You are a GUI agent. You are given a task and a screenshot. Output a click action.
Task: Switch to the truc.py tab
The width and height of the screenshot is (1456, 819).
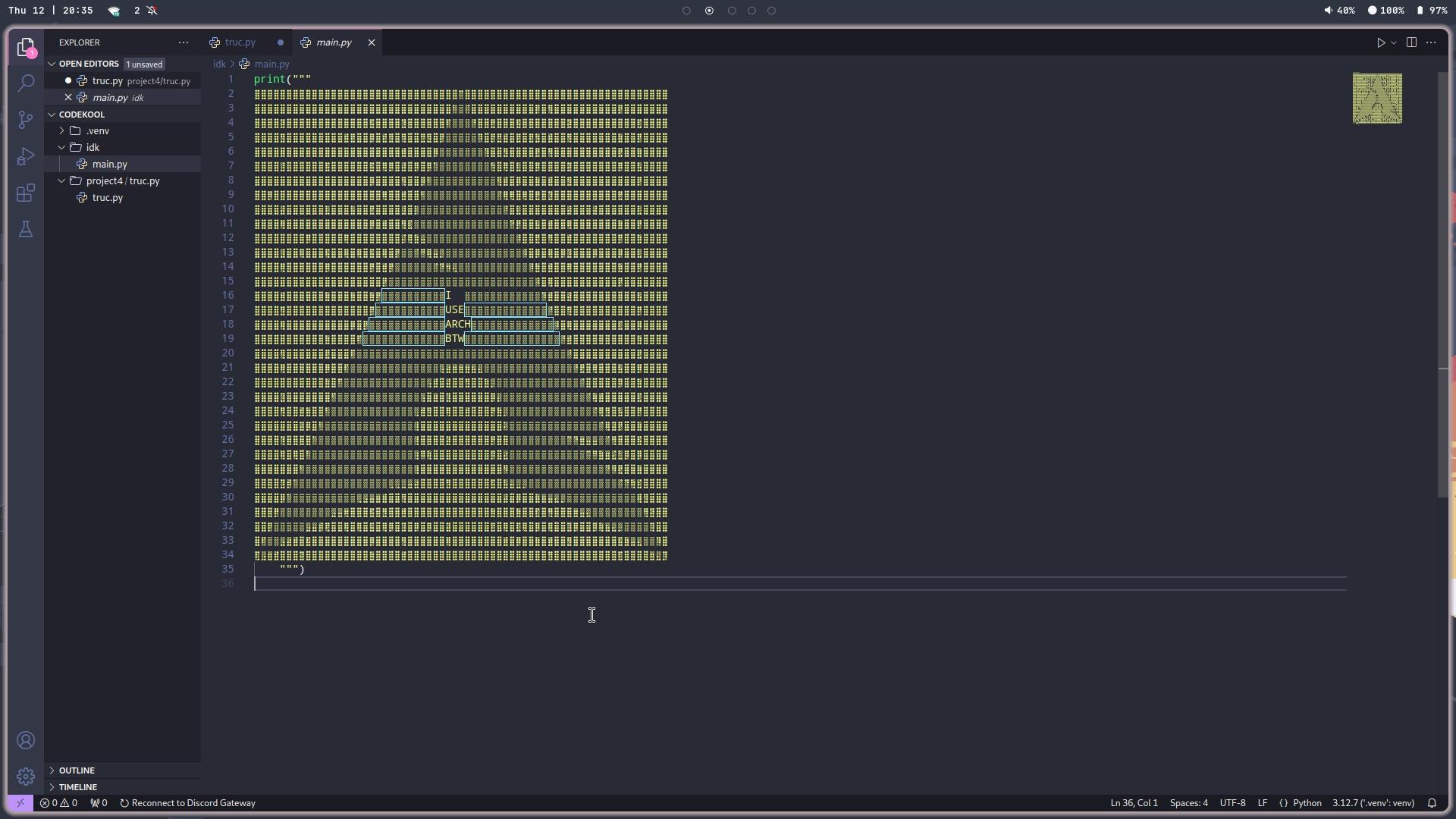240,42
